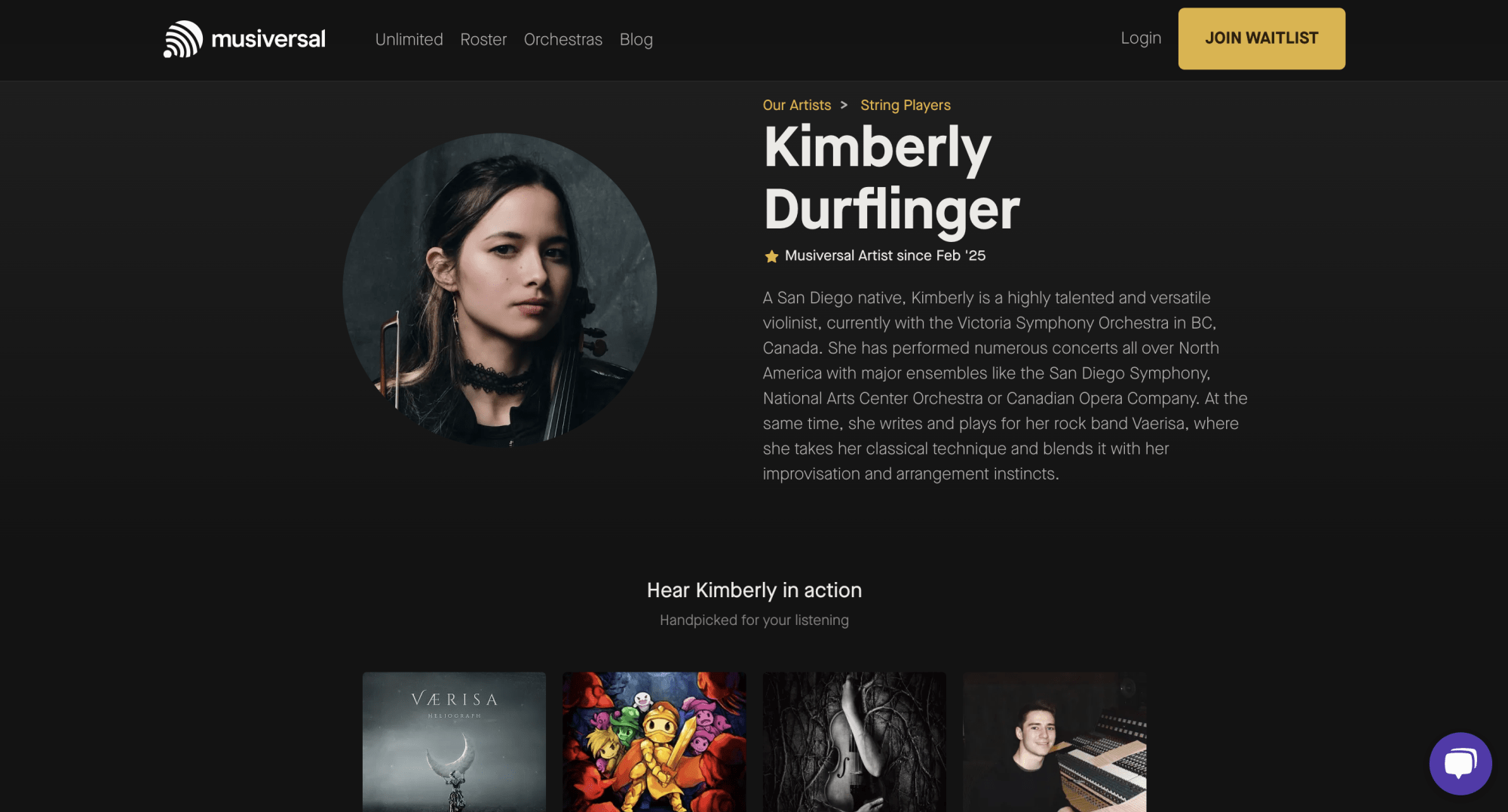Go to the Roster page

[x=483, y=39]
